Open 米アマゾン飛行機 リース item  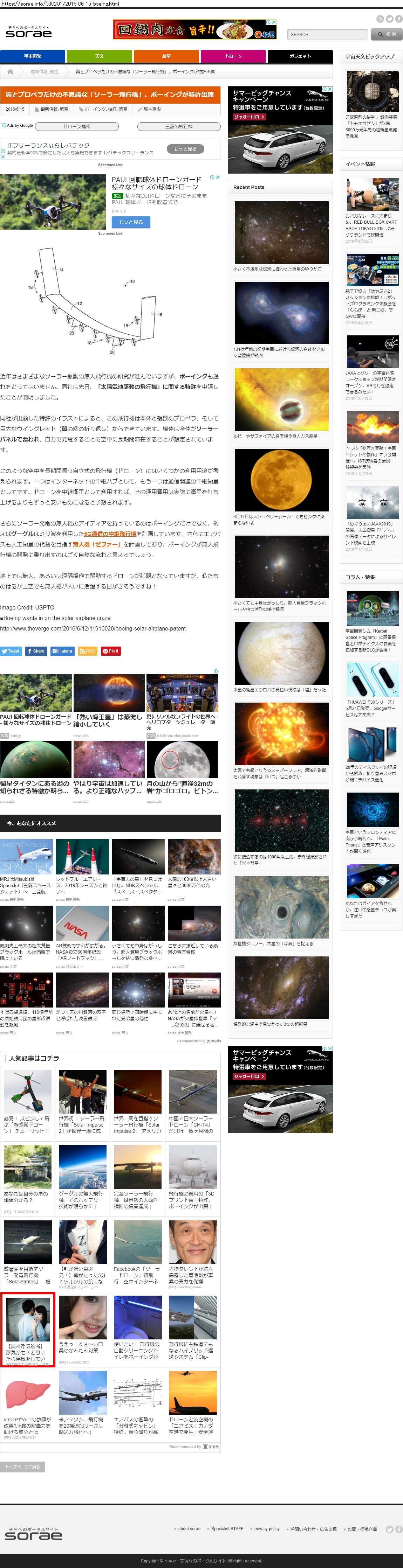pyautogui.click(x=82, y=1404)
